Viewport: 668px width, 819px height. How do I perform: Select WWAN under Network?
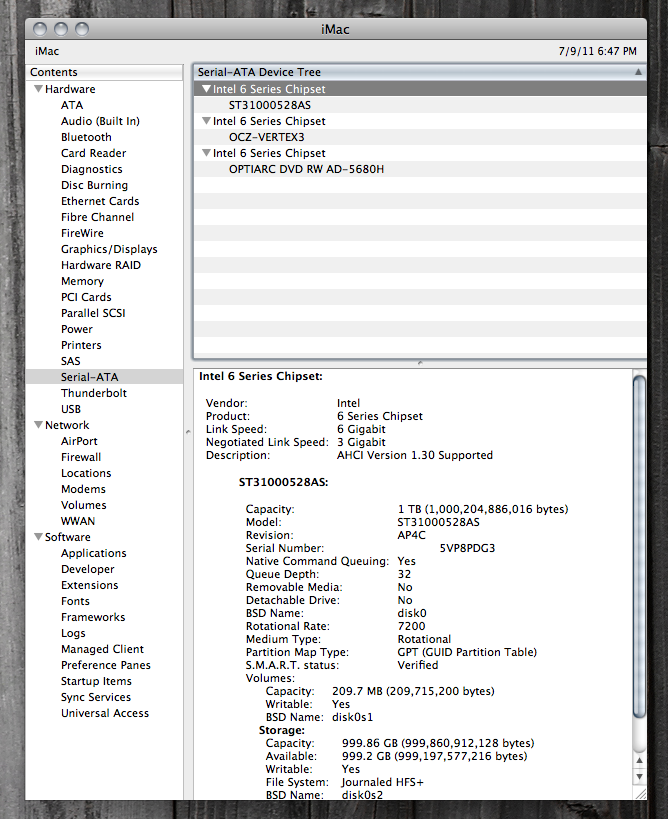(x=78, y=521)
